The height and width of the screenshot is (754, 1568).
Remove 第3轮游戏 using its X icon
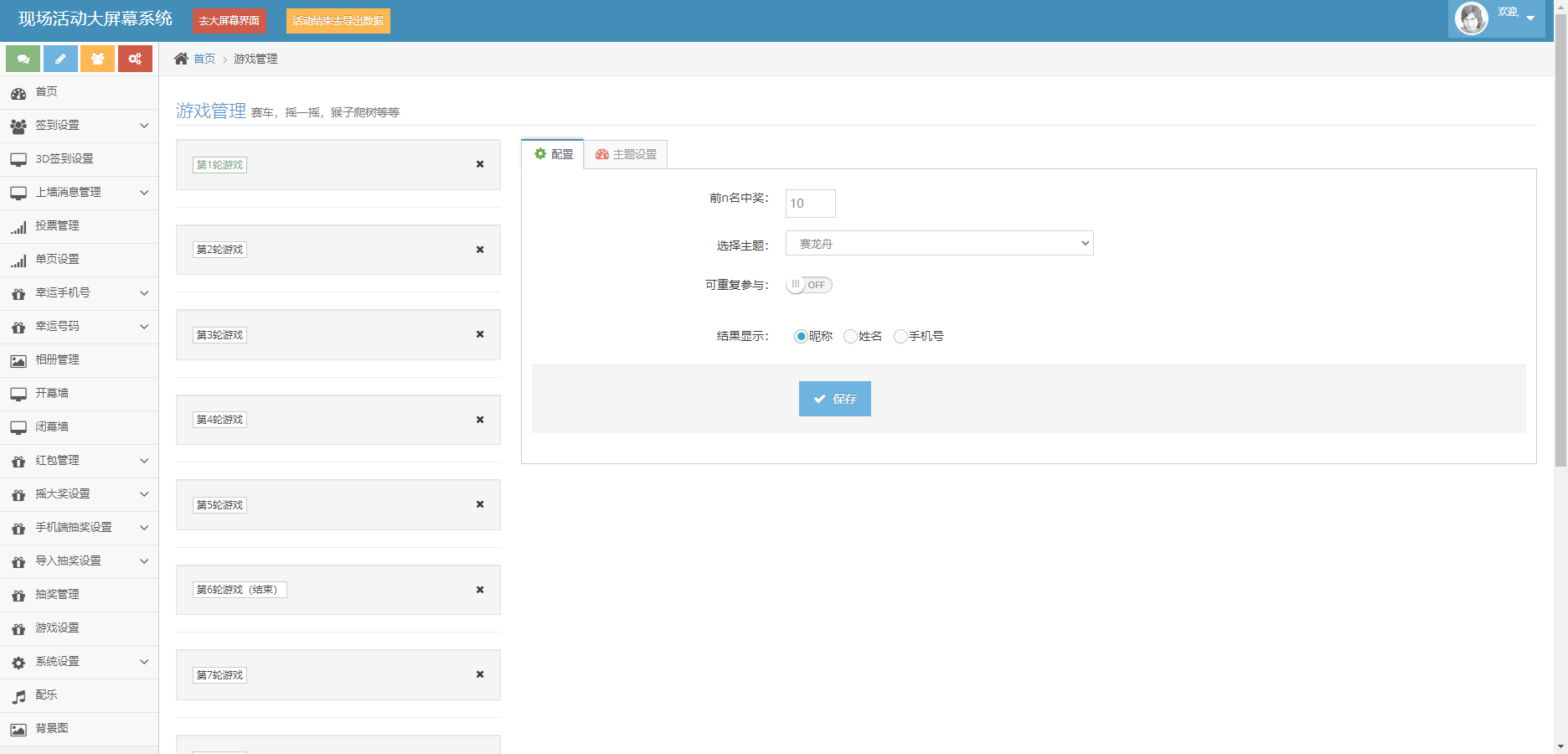tap(480, 334)
